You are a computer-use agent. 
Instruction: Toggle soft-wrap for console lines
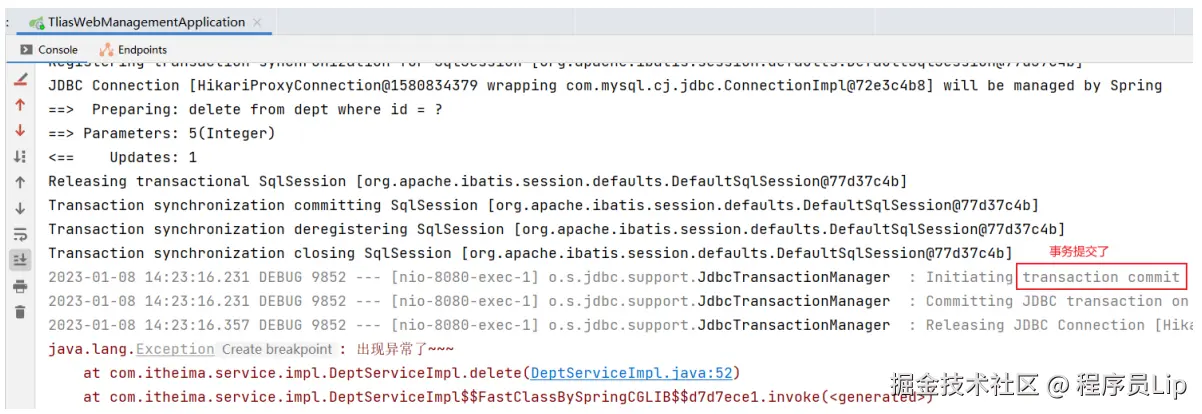click(20, 235)
